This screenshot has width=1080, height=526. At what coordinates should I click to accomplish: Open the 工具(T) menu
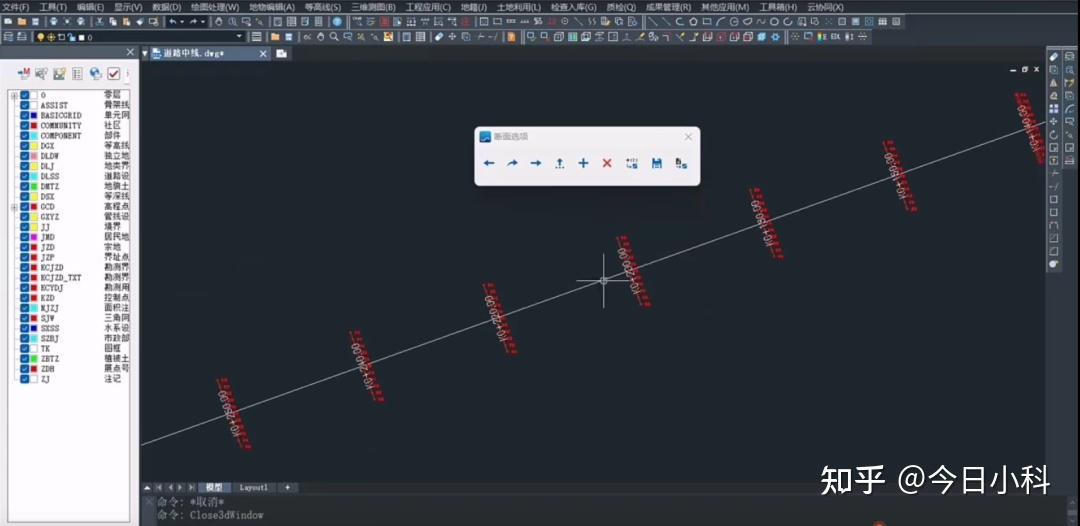pos(53,7)
